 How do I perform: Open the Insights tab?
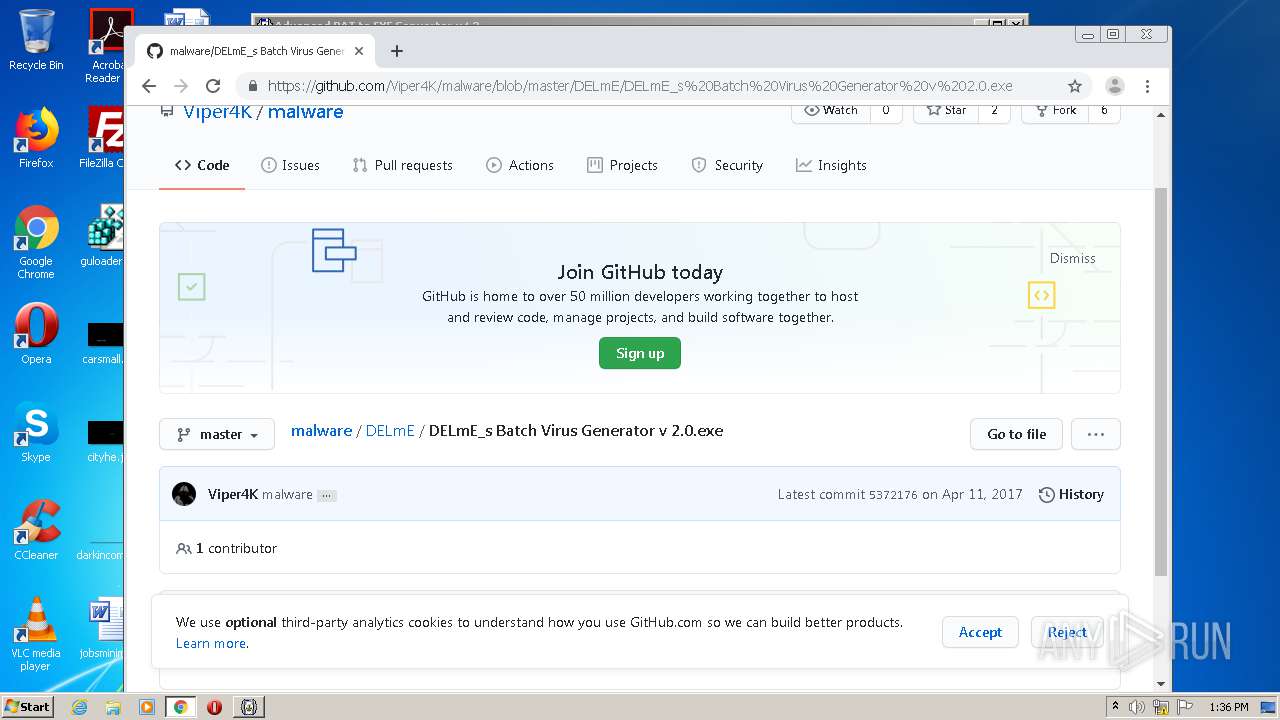pyautogui.click(x=831, y=165)
